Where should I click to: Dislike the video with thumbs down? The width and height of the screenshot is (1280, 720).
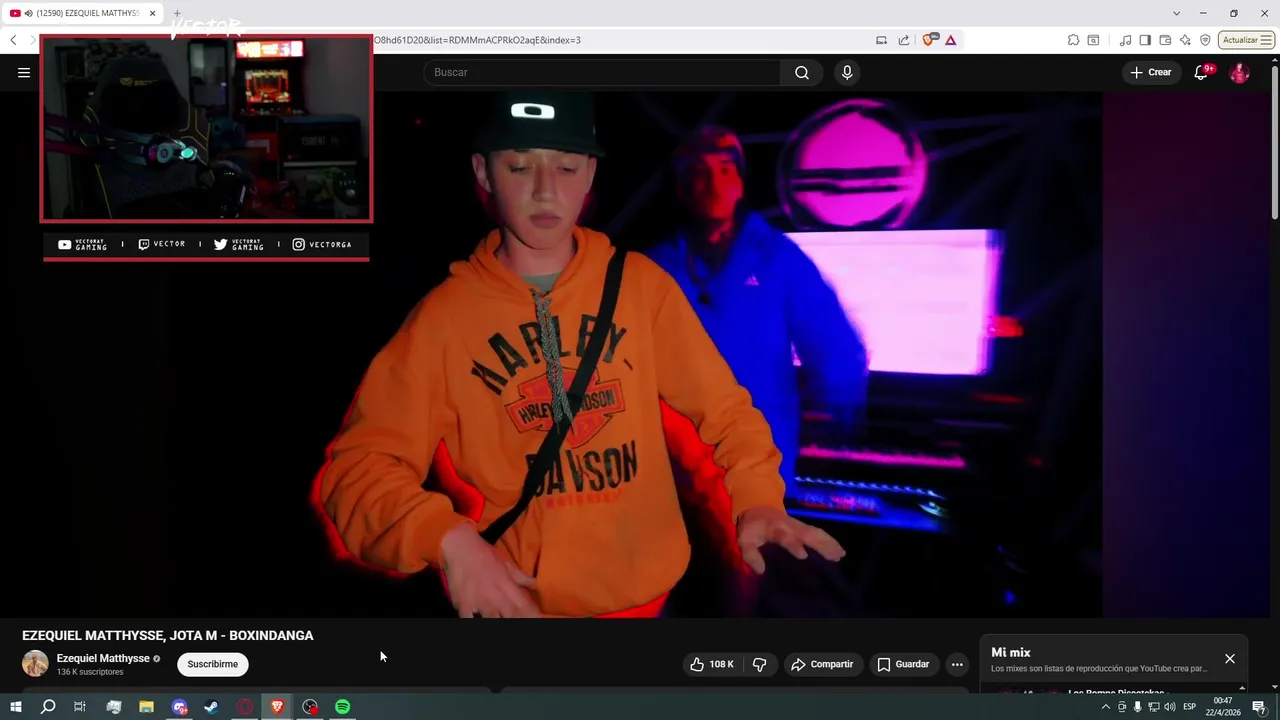[x=759, y=664]
